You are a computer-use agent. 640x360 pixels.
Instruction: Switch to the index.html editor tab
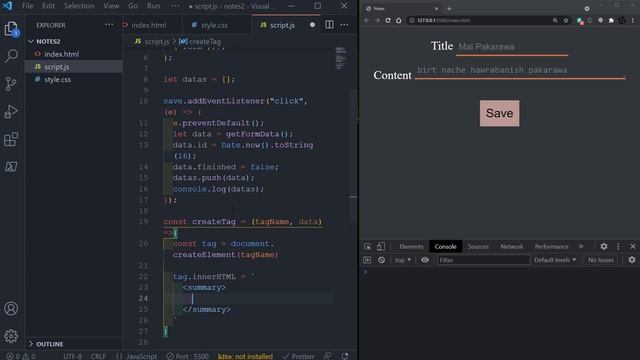click(149, 25)
